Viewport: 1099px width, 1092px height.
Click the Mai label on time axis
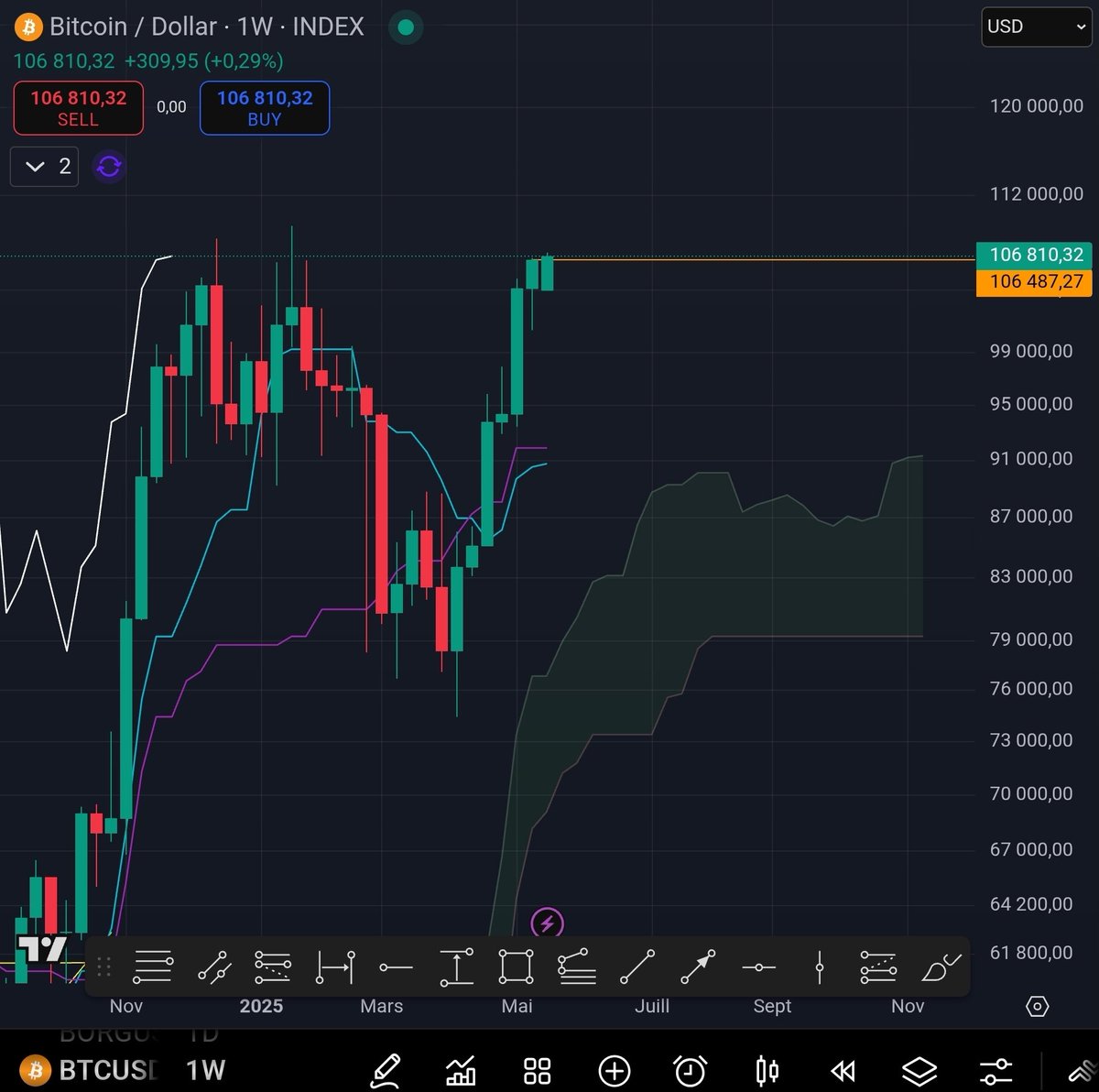coord(517,1007)
